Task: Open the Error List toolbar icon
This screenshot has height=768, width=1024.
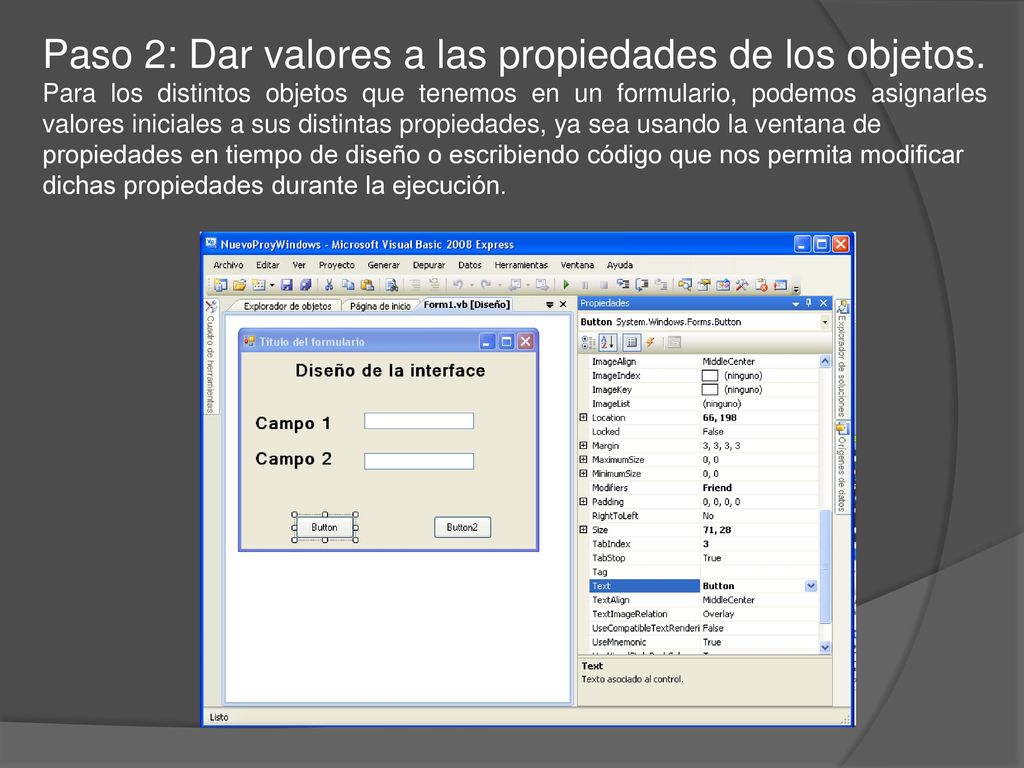Action: pyautogui.click(x=761, y=285)
